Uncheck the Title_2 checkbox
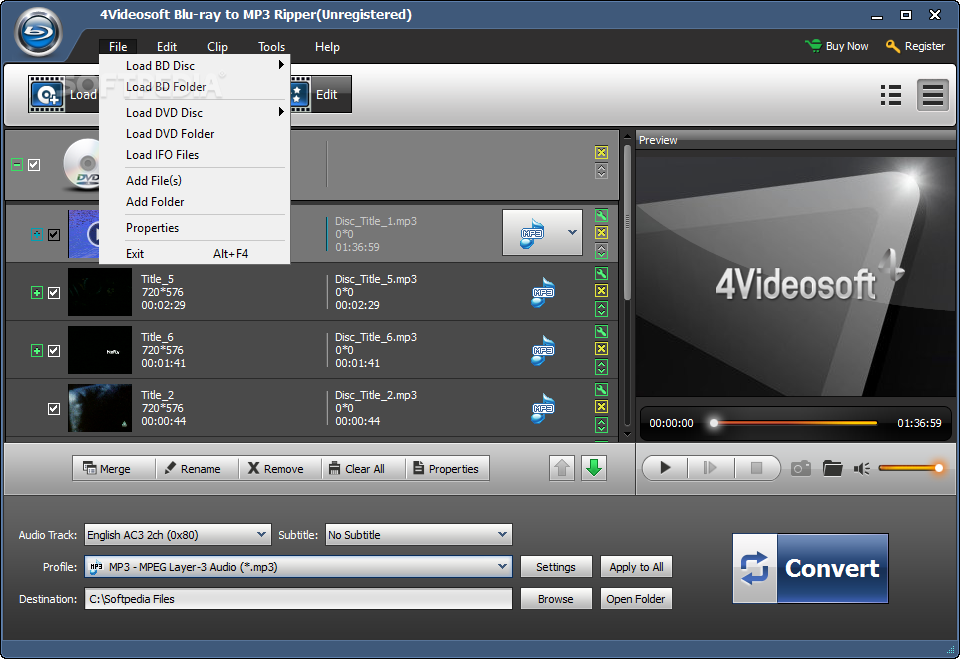This screenshot has height=659, width=960. (54, 409)
